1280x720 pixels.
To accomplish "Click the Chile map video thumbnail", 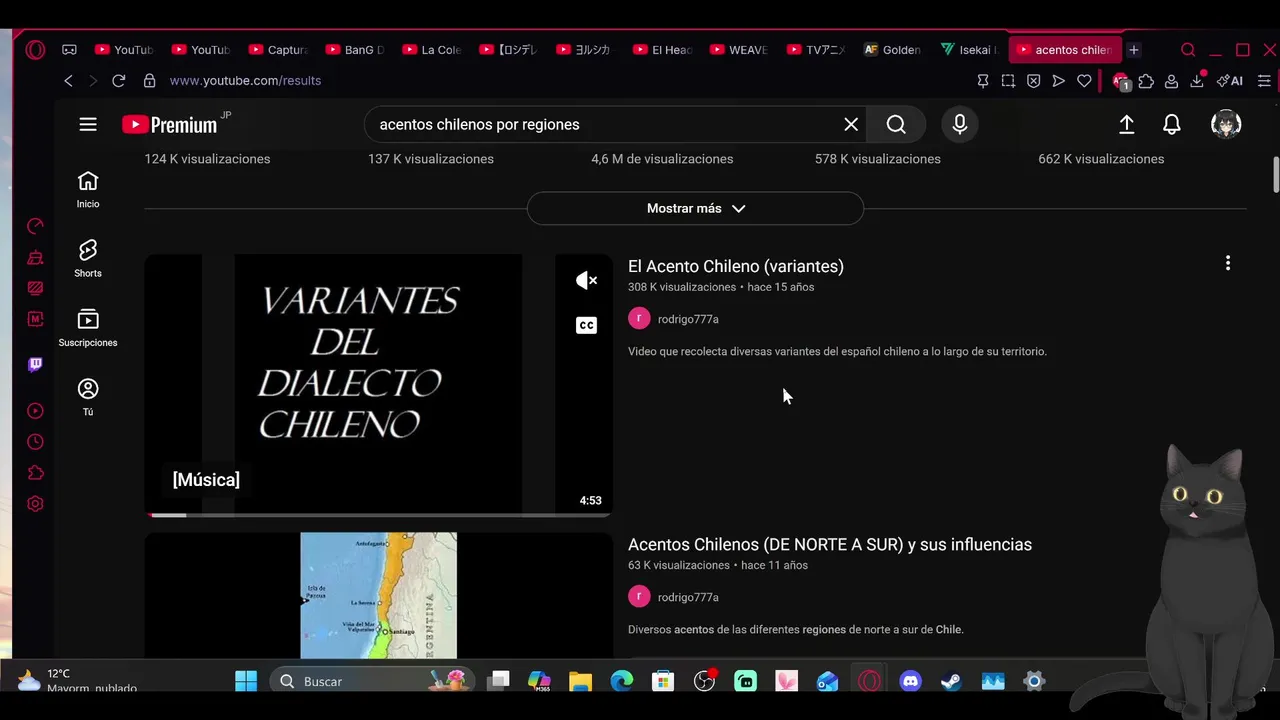I will pyautogui.click(x=378, y=595).
